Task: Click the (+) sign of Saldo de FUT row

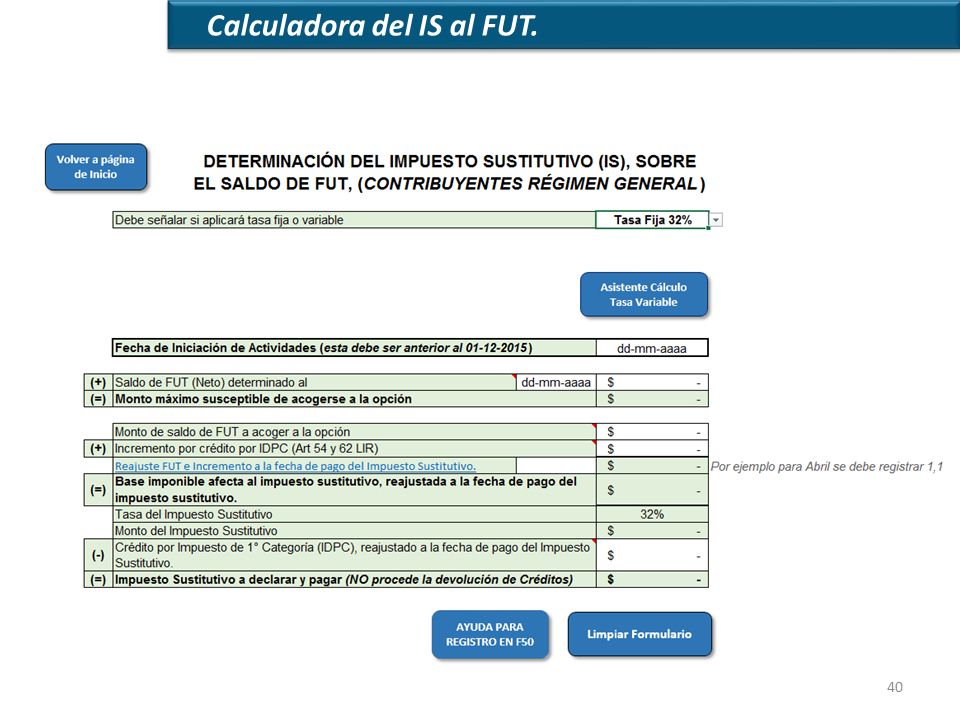Action: click(x=98, y=382)
